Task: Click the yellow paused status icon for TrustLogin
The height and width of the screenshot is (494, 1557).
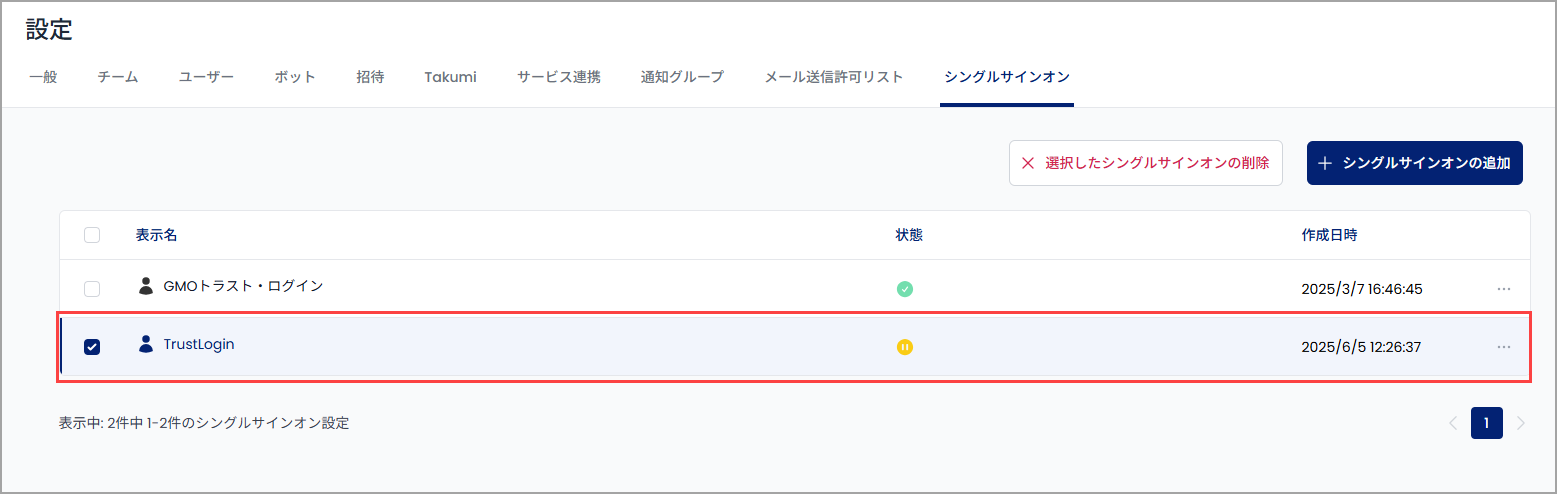Action: (x=905, y=347)
